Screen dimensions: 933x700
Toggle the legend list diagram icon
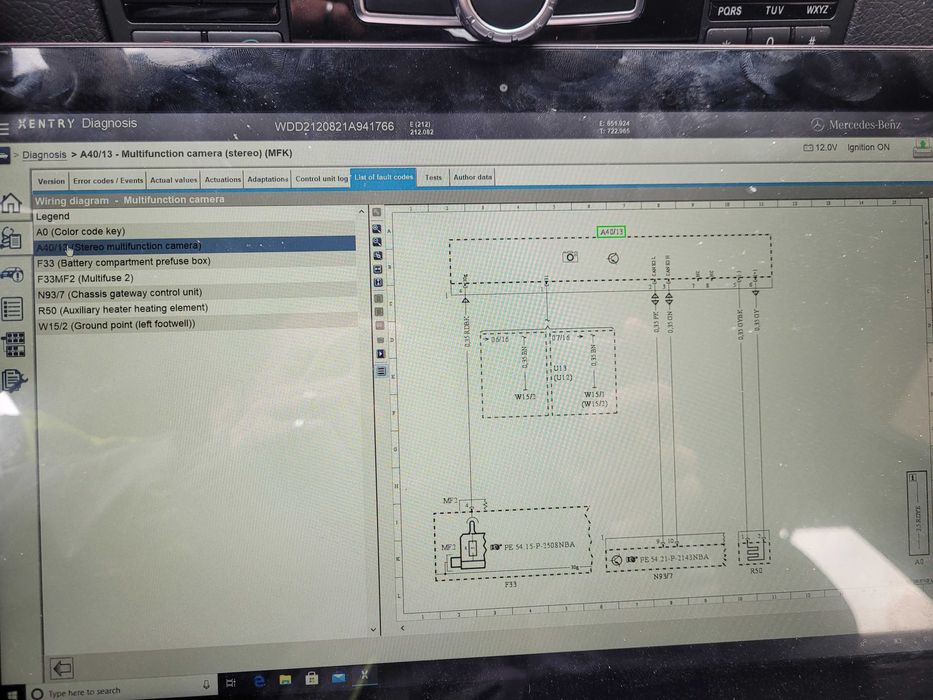click(x=381, y=371)
